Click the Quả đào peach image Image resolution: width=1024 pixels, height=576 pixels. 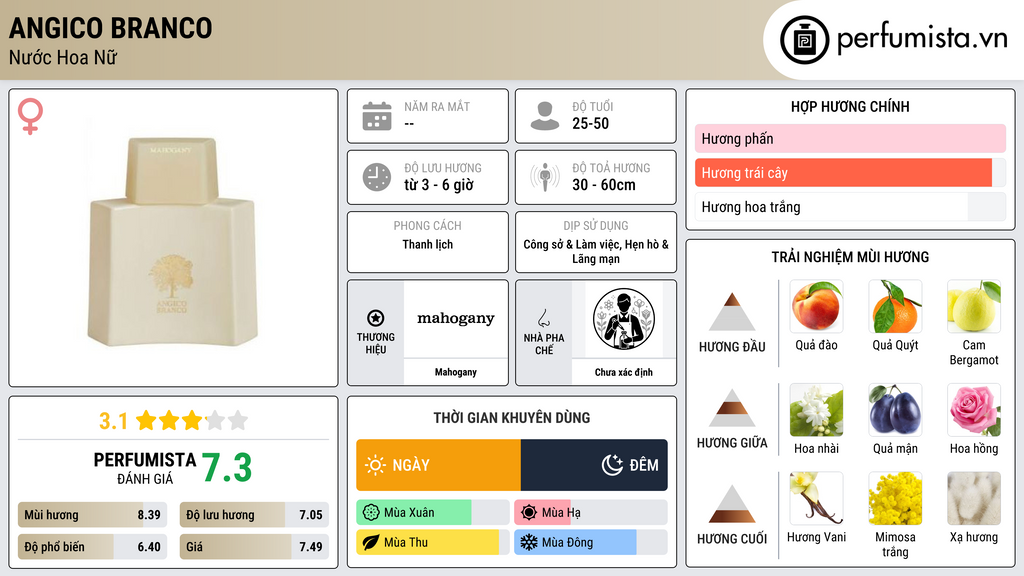[x=816, y=306]
